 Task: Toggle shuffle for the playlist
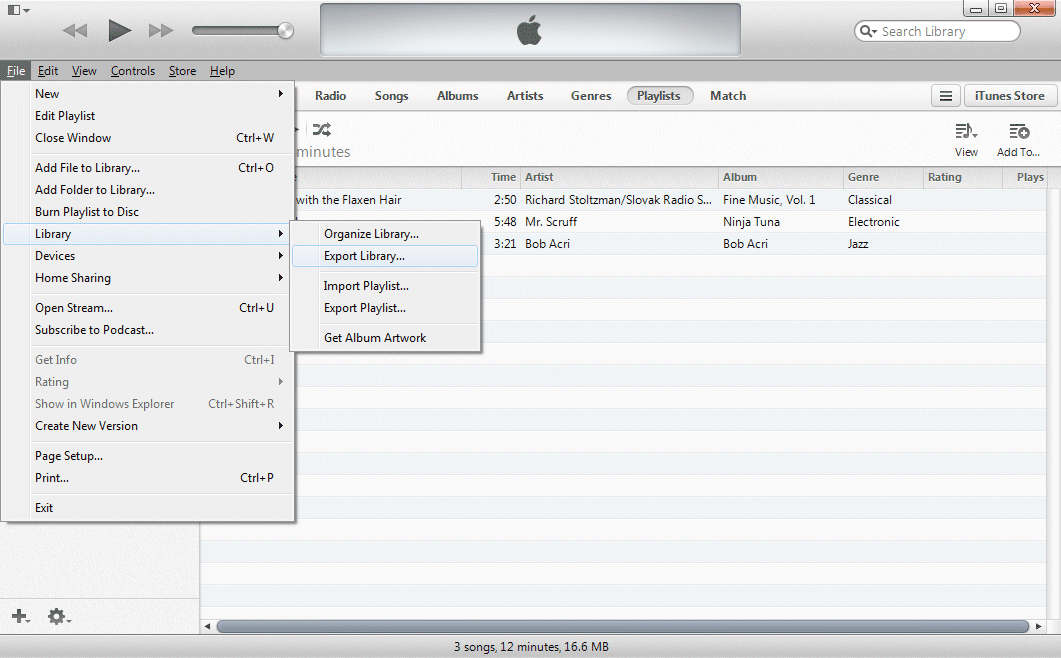[x=321, y=129]
